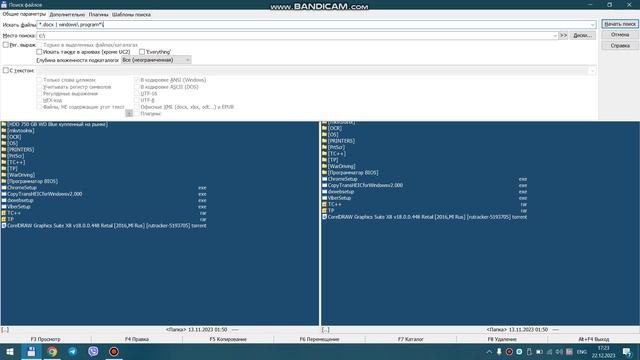The height and width of the screenshot is (360, 640).
Task: Select [WarDriving] folder icon in left panel
Action: (x=4, y=175)
